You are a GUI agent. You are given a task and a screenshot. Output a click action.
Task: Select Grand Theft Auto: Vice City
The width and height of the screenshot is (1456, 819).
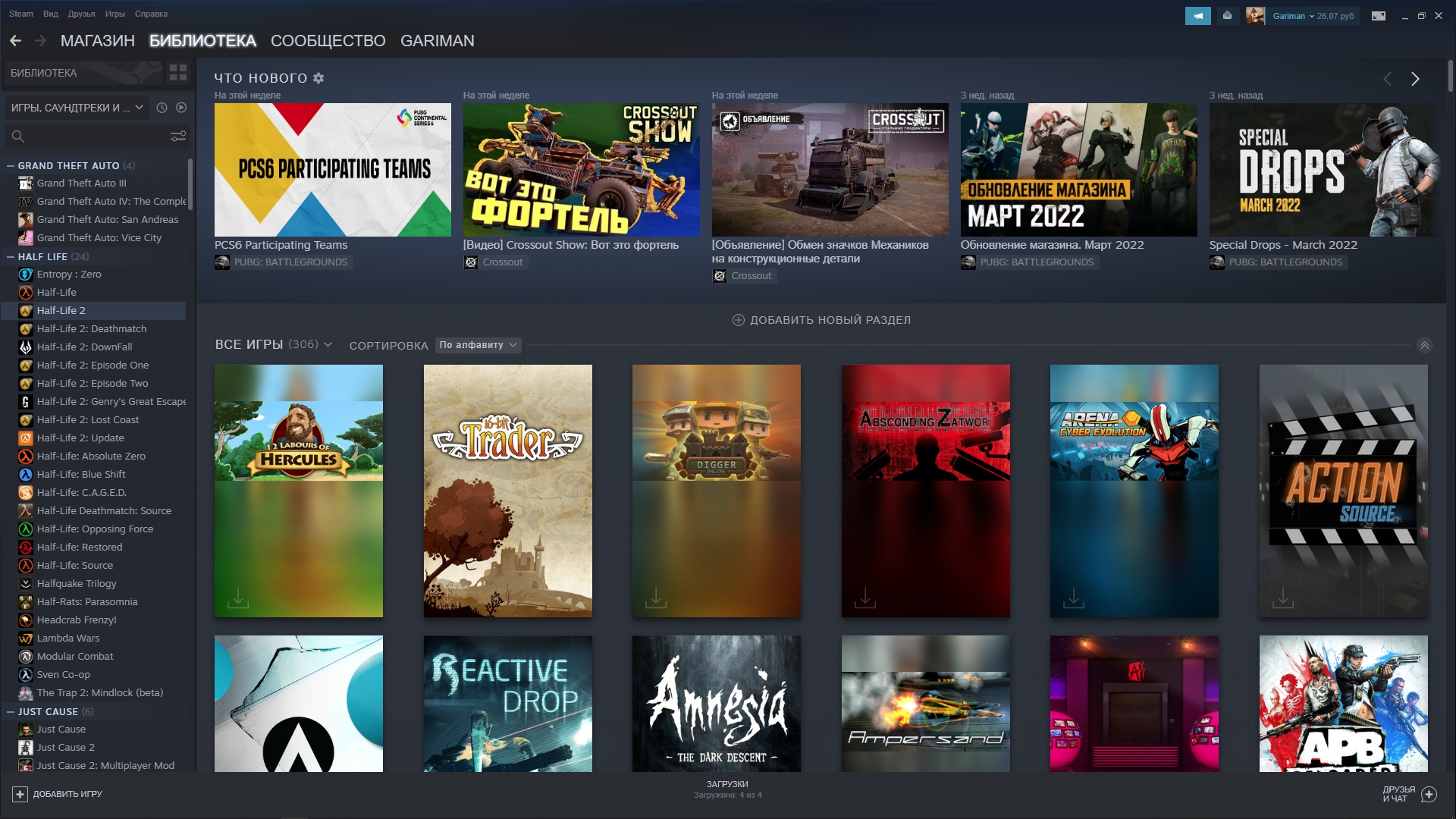93,238
